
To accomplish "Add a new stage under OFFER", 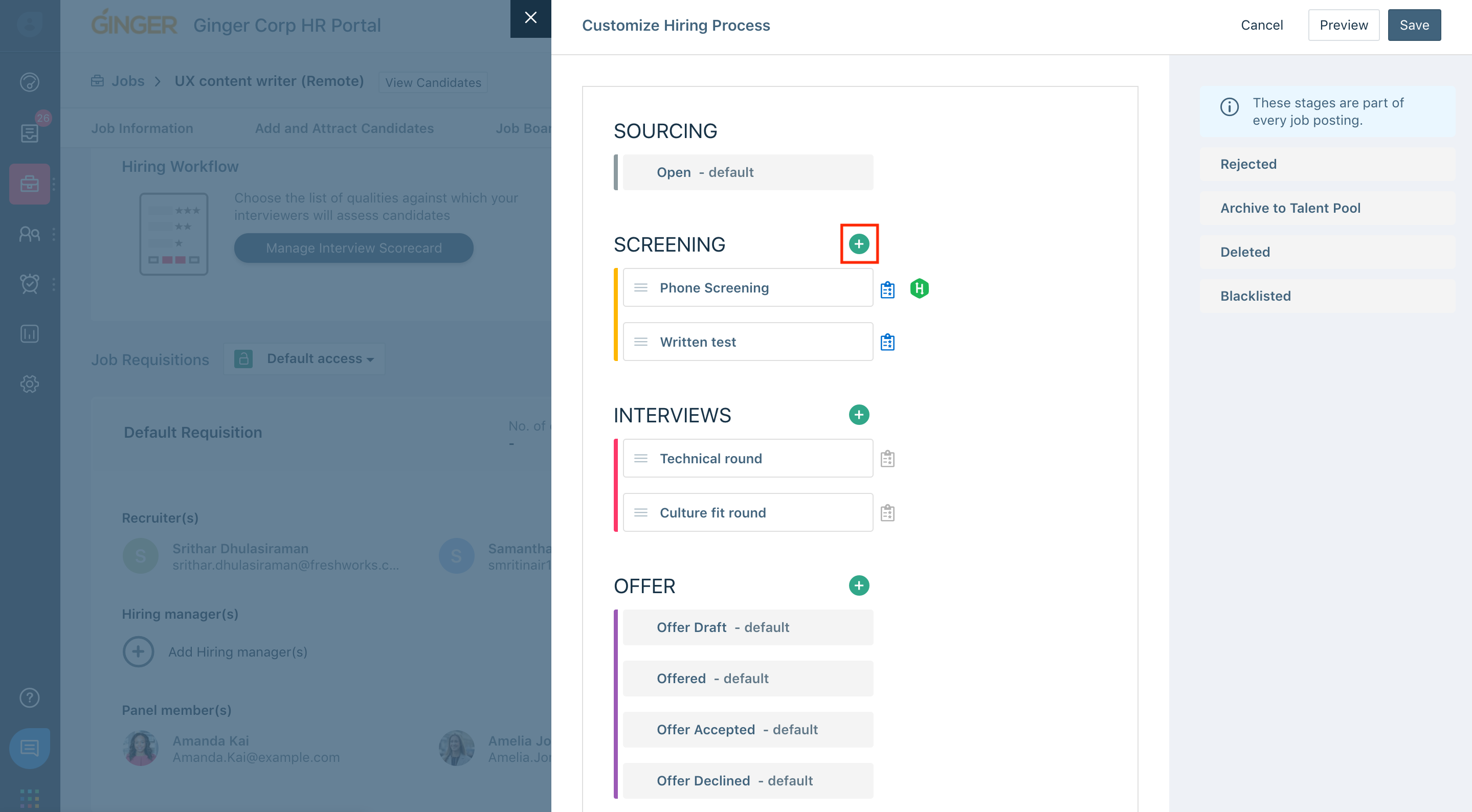I will 859,585.
